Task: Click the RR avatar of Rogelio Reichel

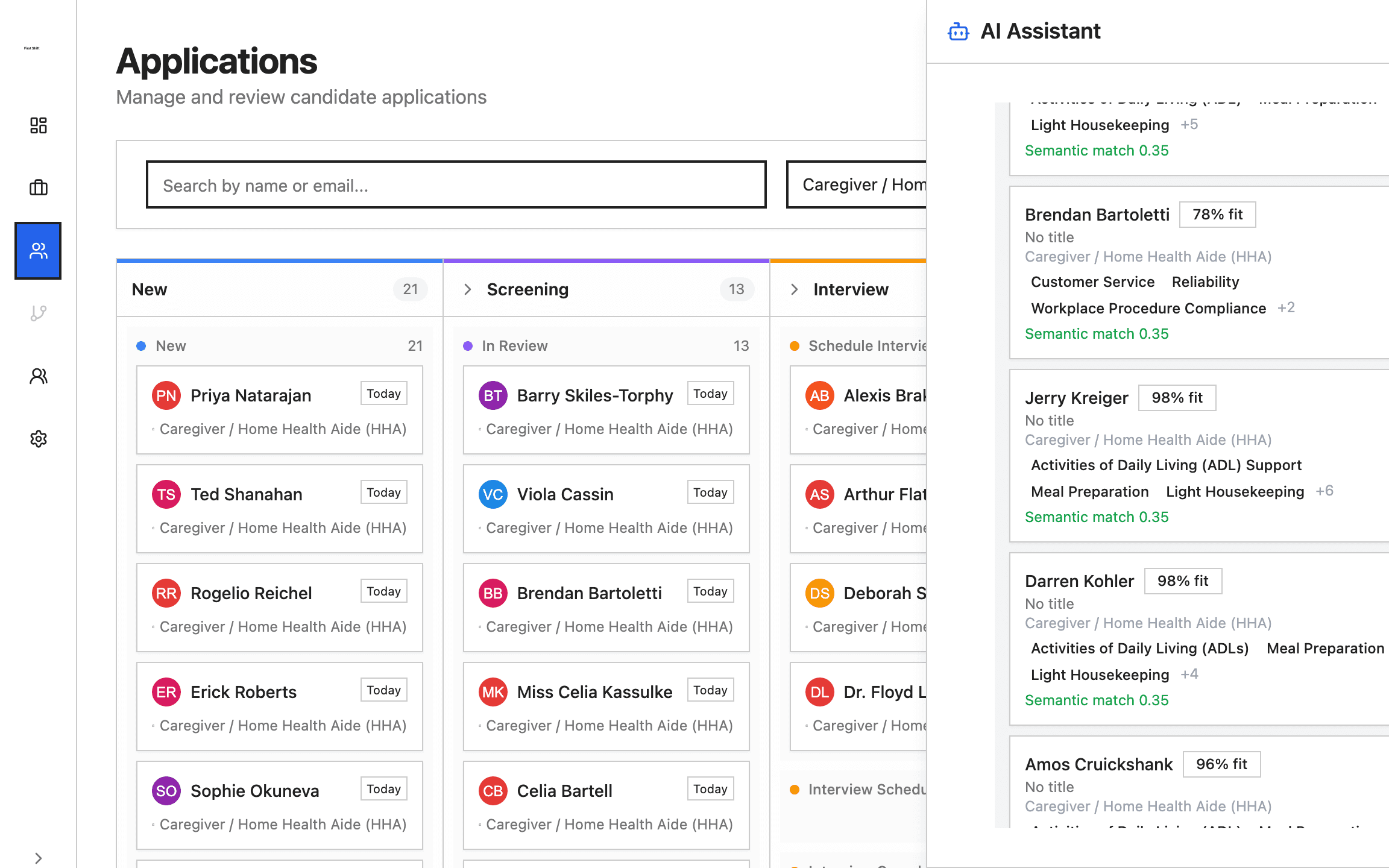Action: click(166, 593)
